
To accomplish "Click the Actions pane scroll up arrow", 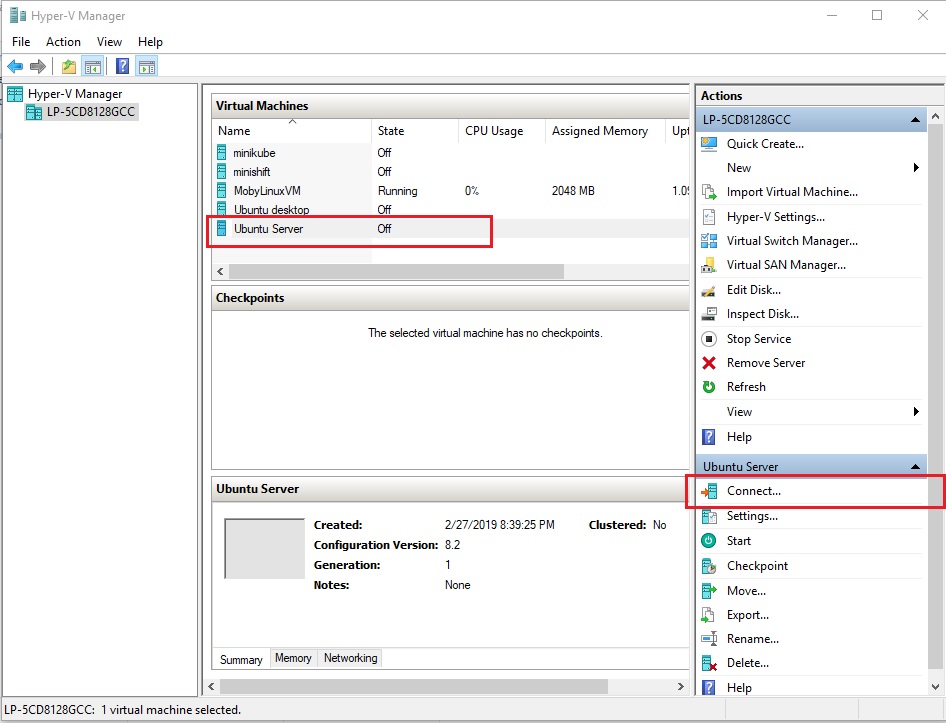I will pyautogui.click(x=936, y=116).
